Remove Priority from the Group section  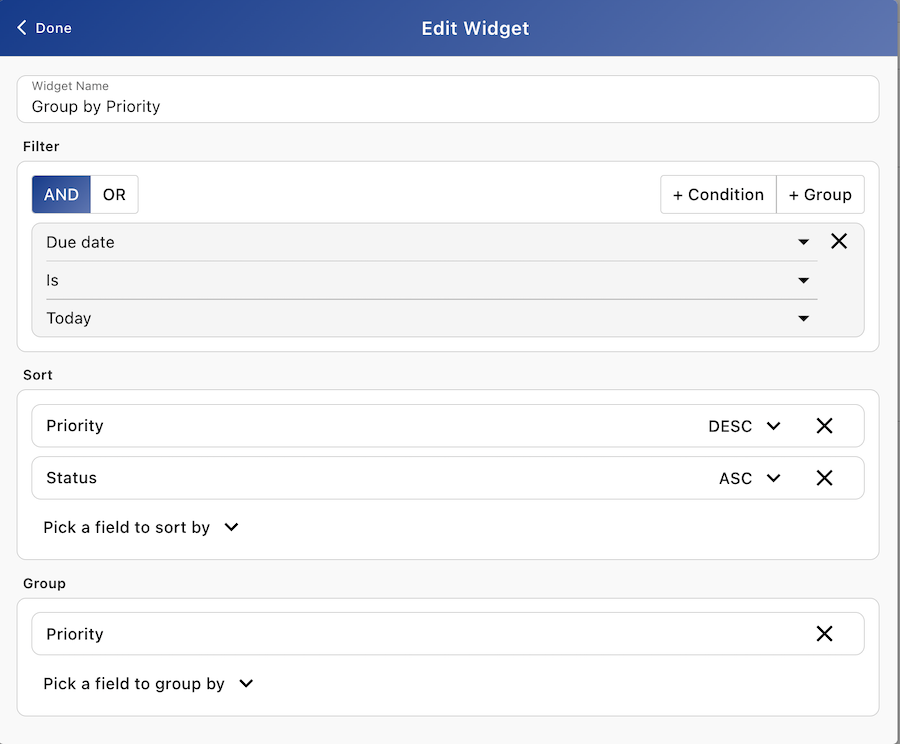coord(825,633)
